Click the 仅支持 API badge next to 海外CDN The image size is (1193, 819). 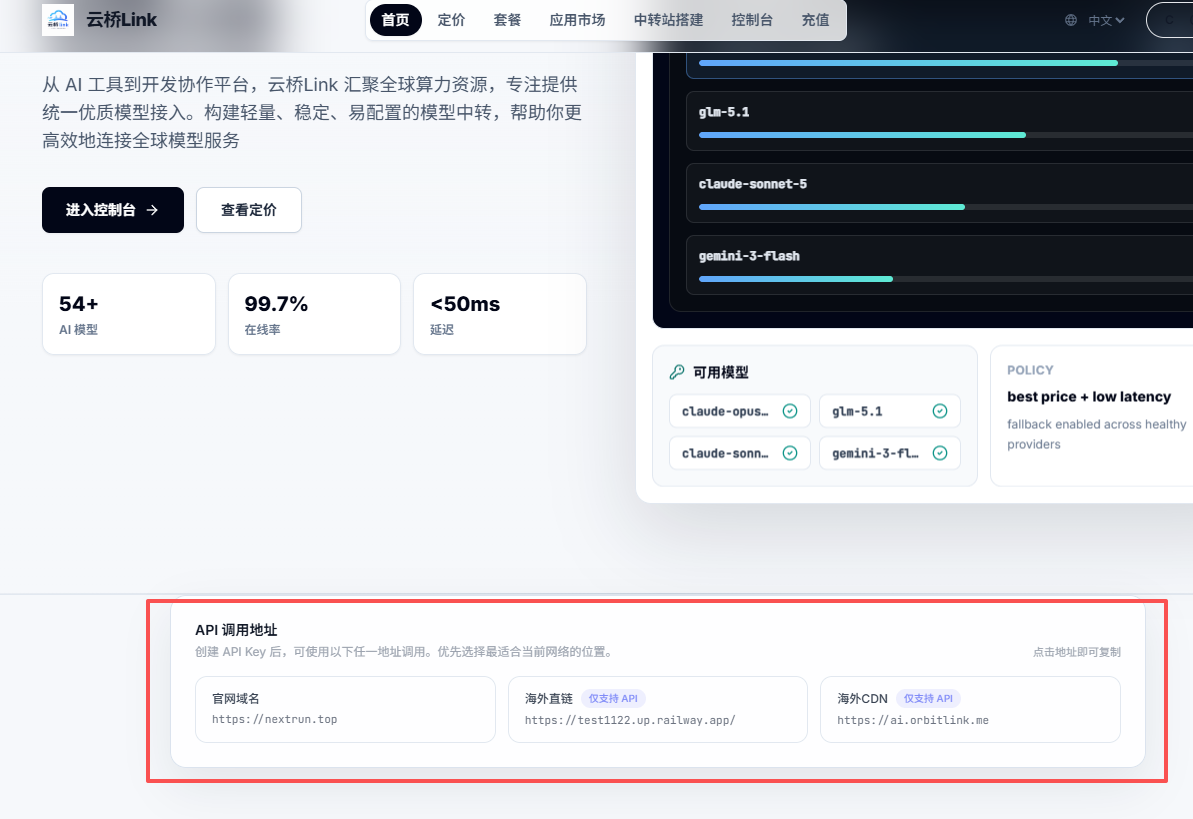tap(928, 698)
